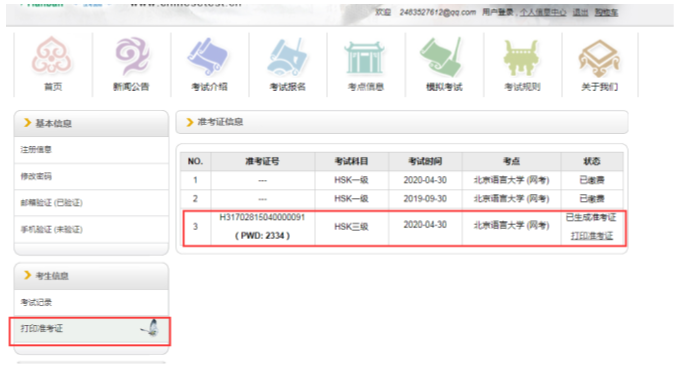Click the 打印准考证 link in row 3
The width and height of the screenshot is (682, 368).
592,236
